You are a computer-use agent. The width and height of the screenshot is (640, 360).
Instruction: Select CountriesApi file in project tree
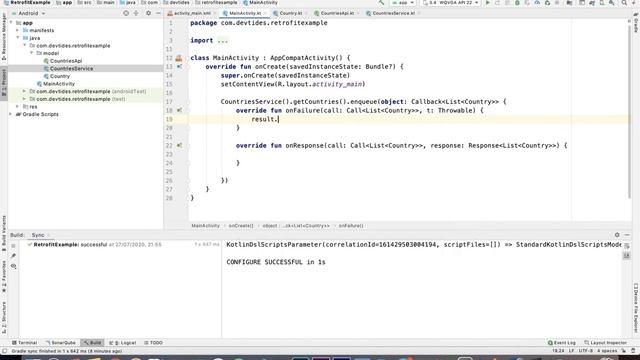point(66,61)
